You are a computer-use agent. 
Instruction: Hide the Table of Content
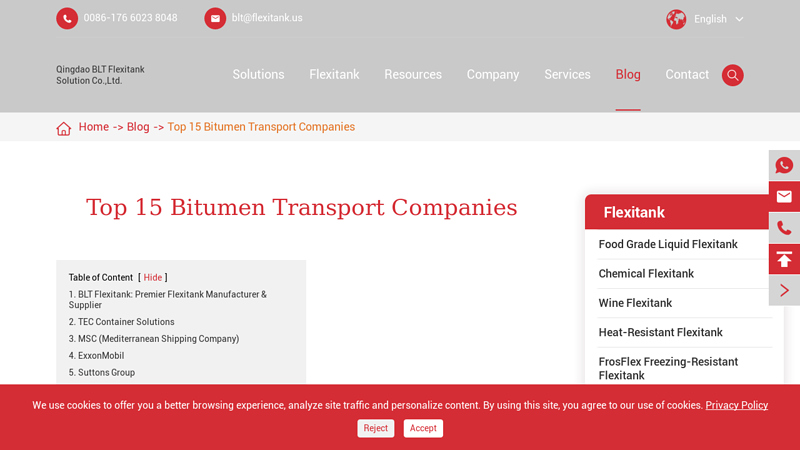[x=153, y=278]
